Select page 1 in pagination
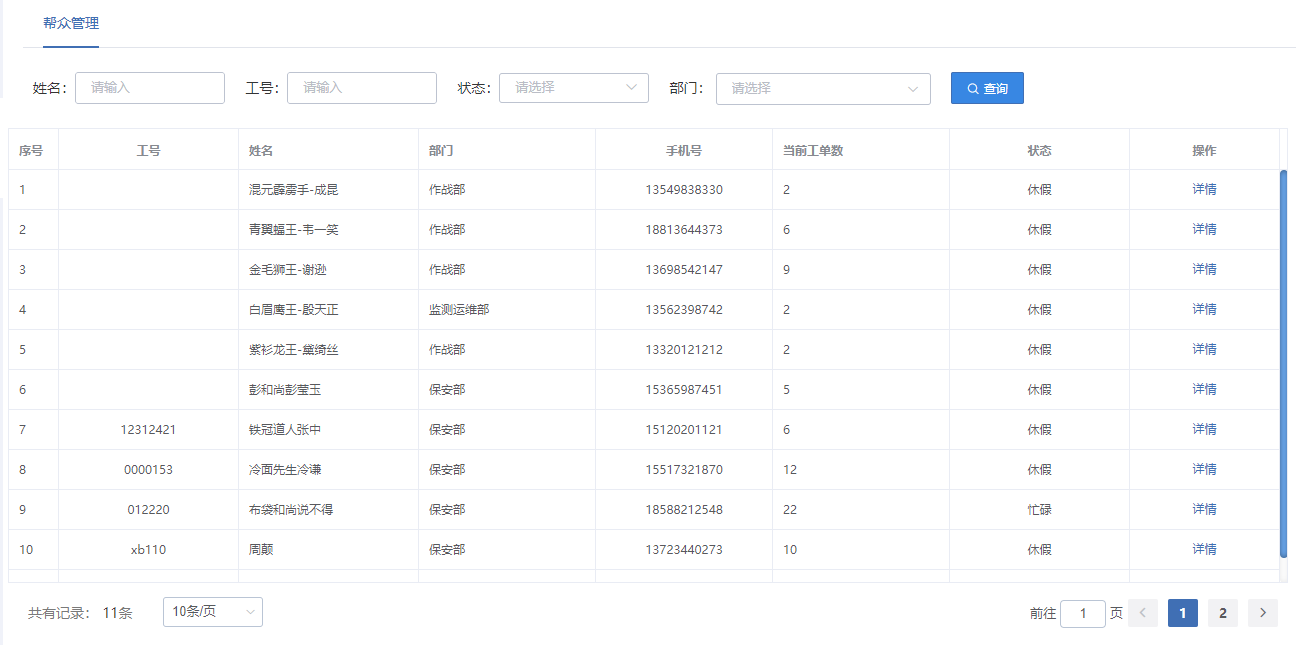The width and height of the screenshot is (1296, 645). 1183,613
